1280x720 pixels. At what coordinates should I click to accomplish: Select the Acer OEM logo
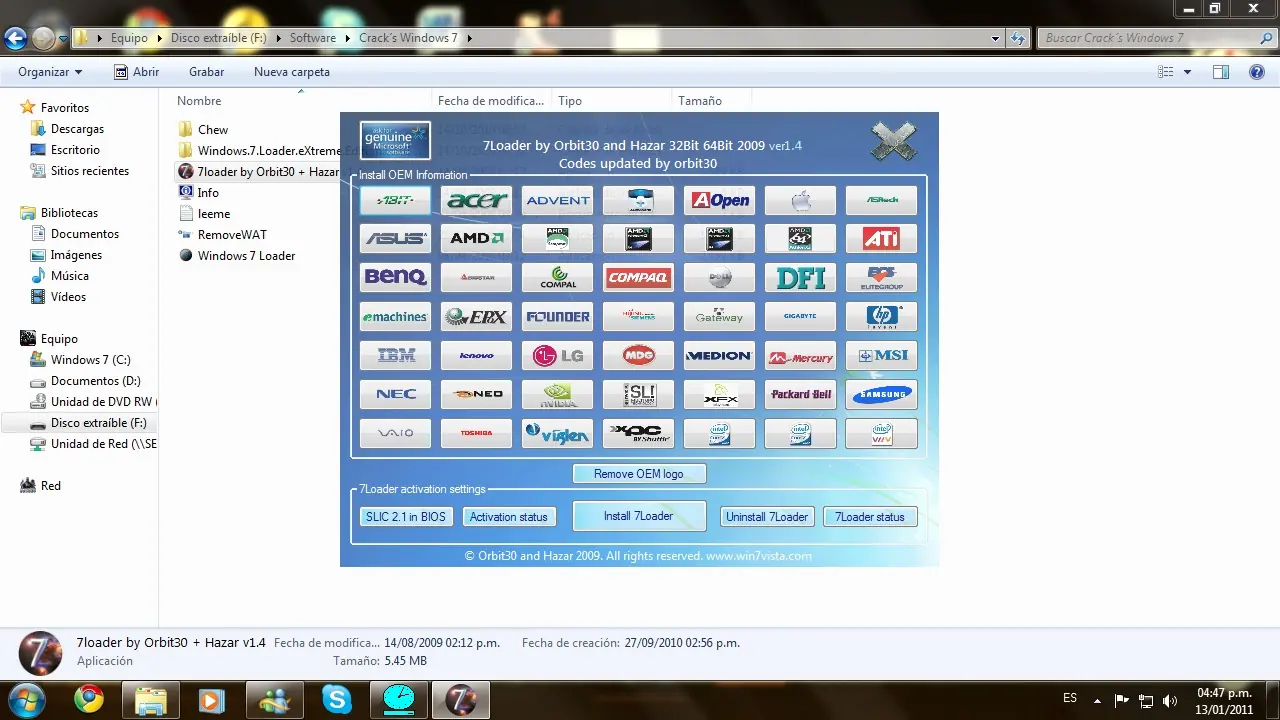point(476,200)
